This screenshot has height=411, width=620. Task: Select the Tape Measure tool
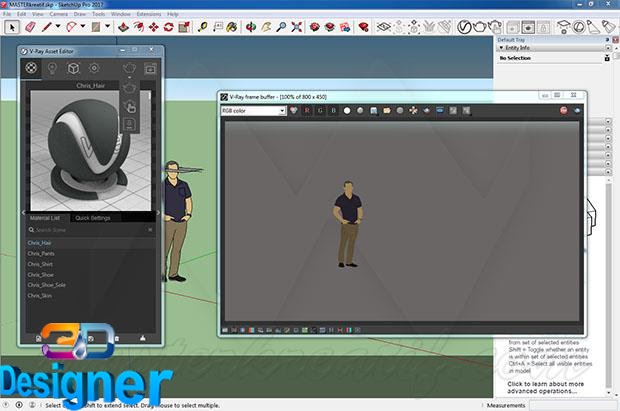point(202,27)
